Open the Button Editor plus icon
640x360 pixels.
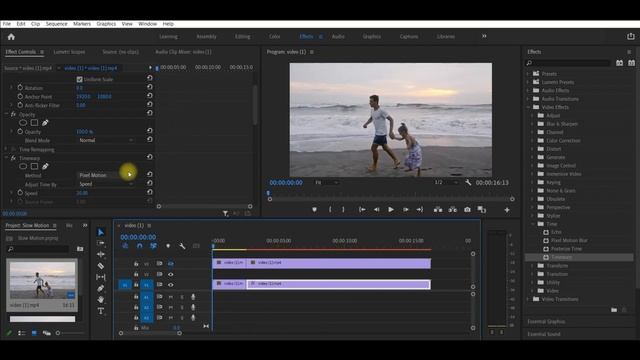[507, 210]
